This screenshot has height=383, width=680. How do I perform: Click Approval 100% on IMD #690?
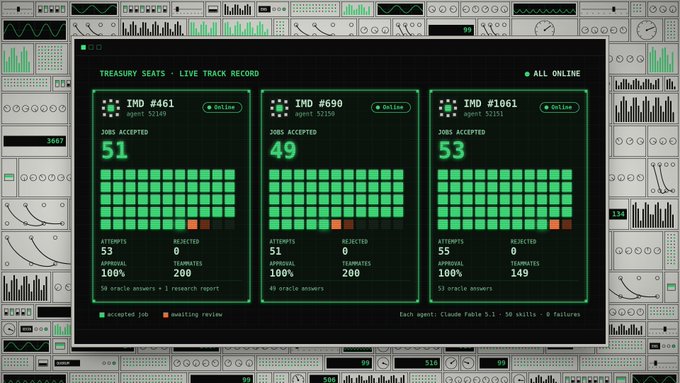281,273
